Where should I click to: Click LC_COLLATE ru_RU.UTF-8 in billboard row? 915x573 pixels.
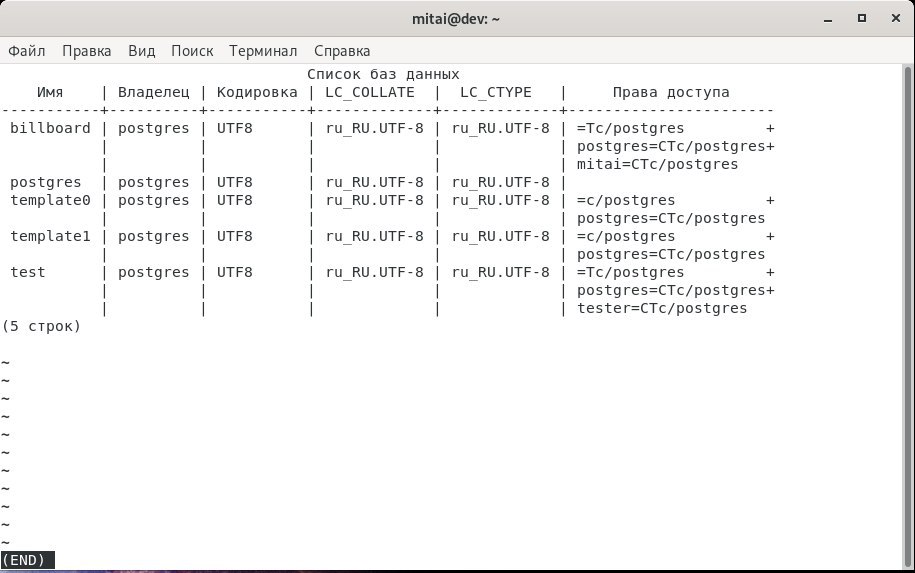pyautogui.click(x=375, y=128)
